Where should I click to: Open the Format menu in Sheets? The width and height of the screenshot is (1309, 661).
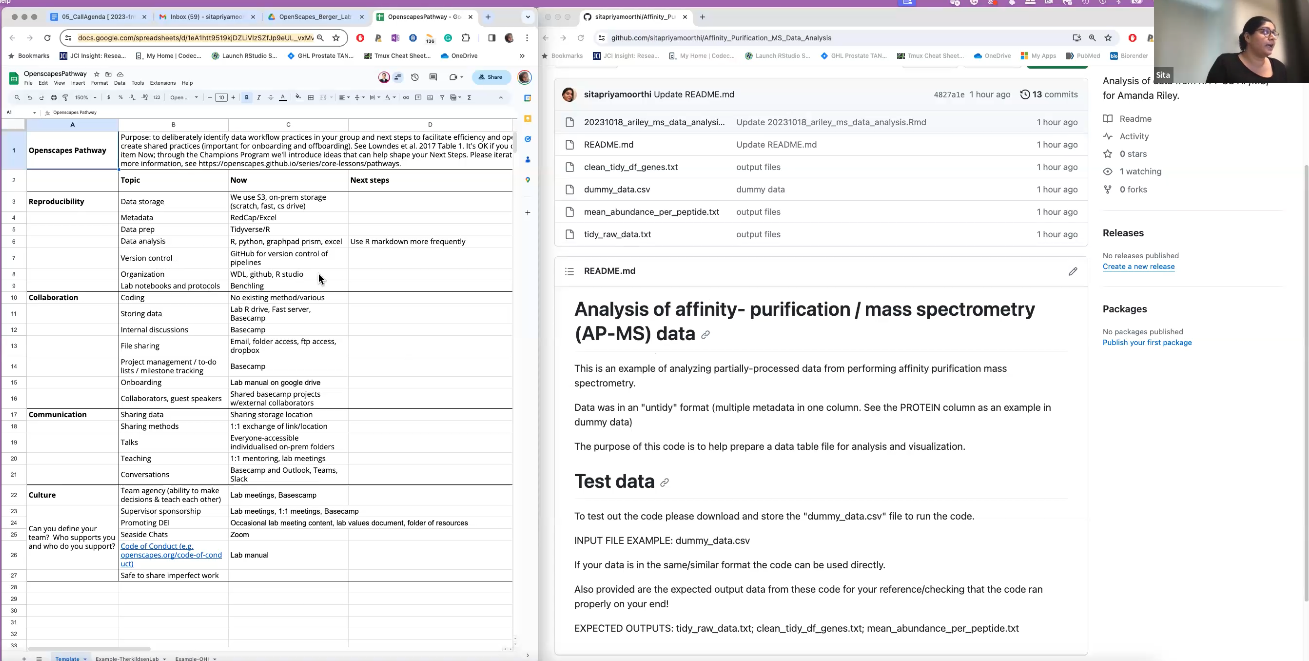[99, 83]
